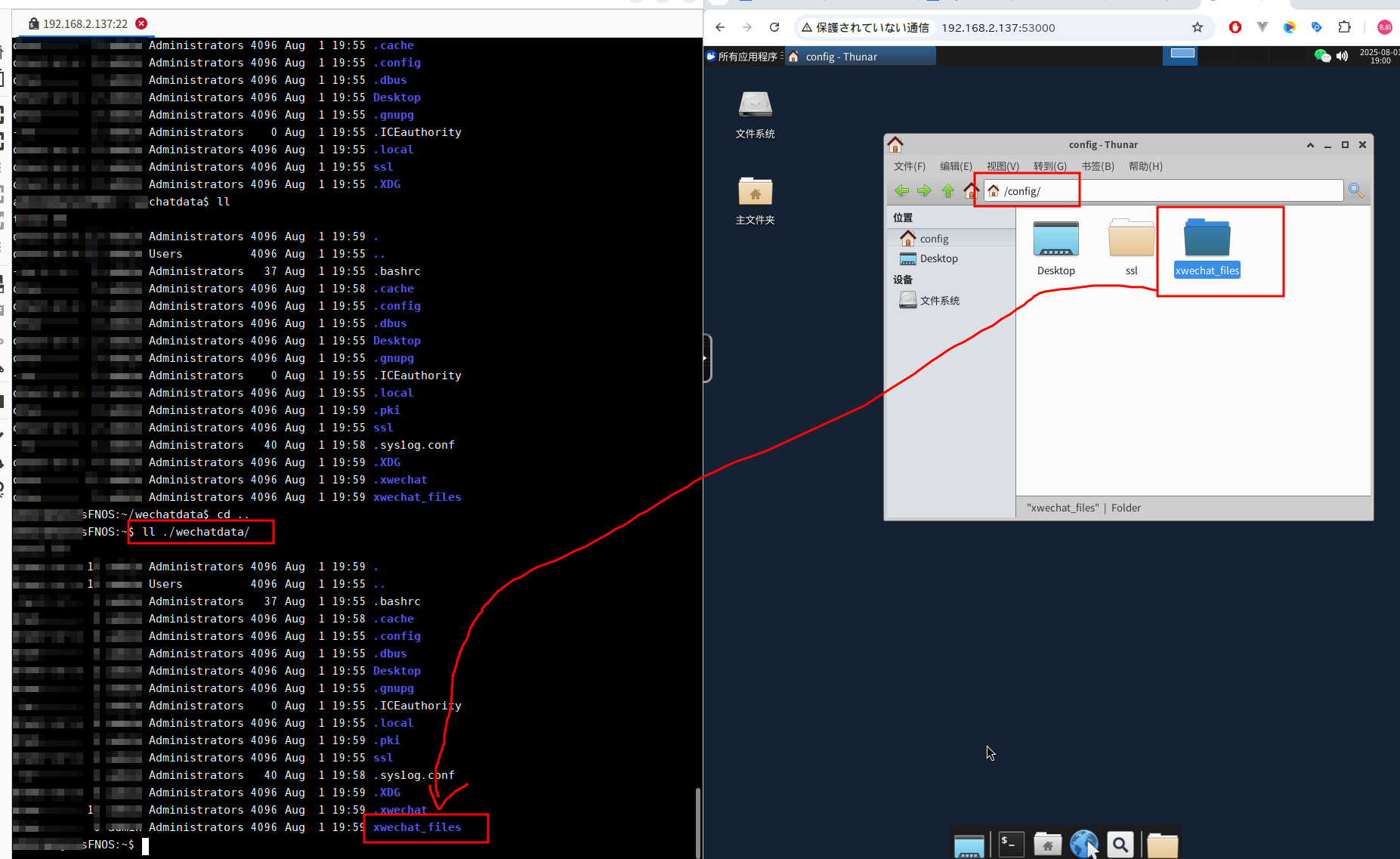
Task: Select Desktop in the Thunar sidebar
Action: (x=938, y=258)
